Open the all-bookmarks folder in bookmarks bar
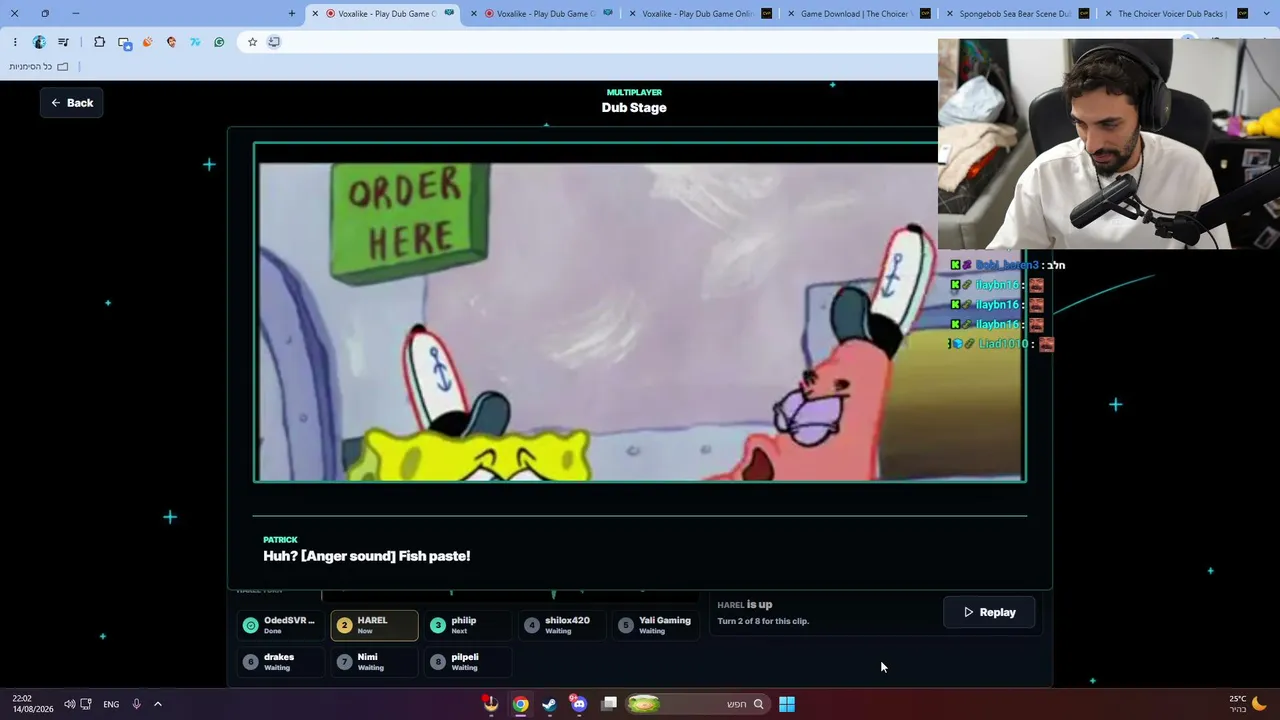 click(39, 67)
